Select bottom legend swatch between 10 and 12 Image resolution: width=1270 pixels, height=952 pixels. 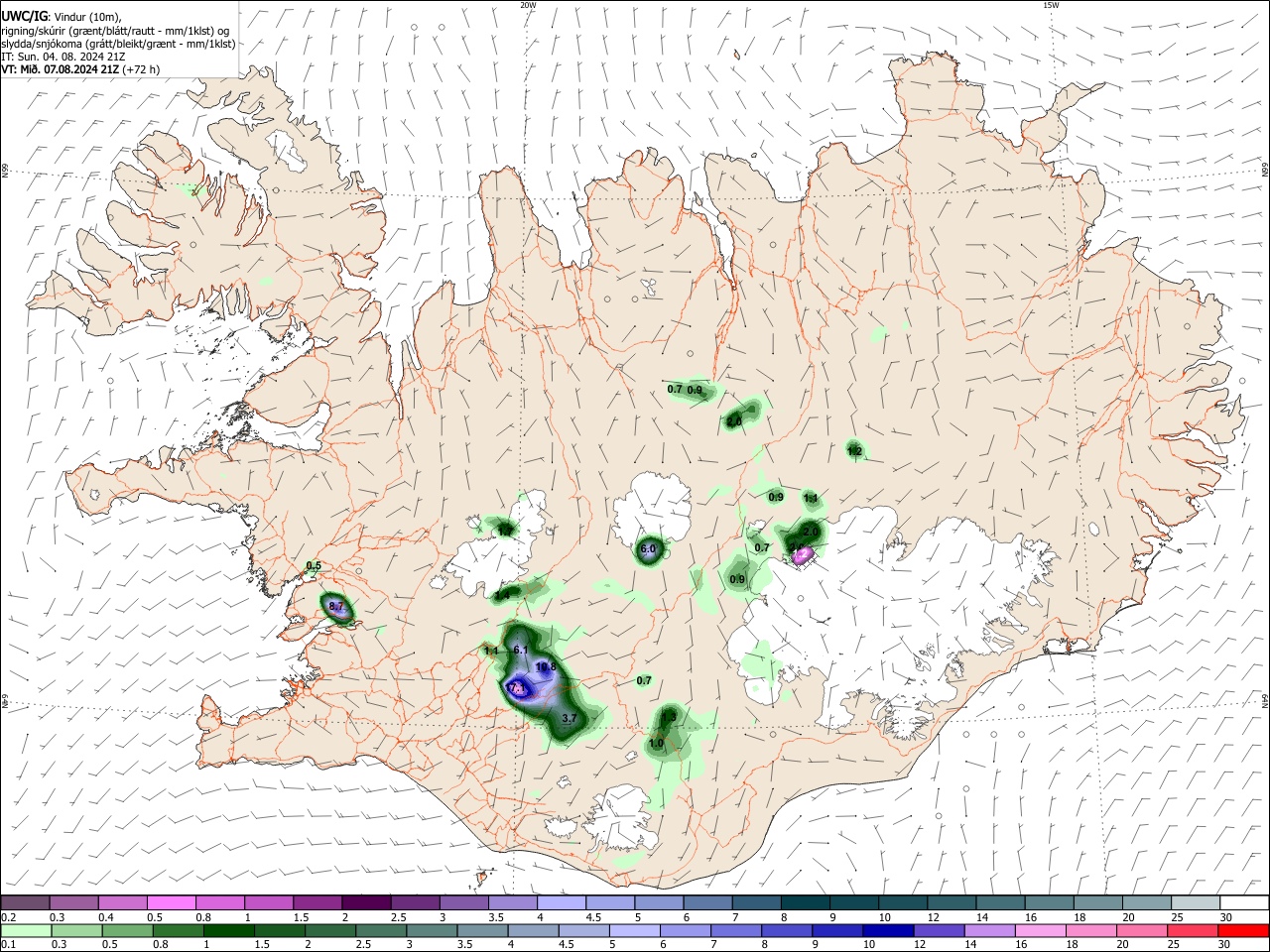pyautogui.click(x=889, y=930)
